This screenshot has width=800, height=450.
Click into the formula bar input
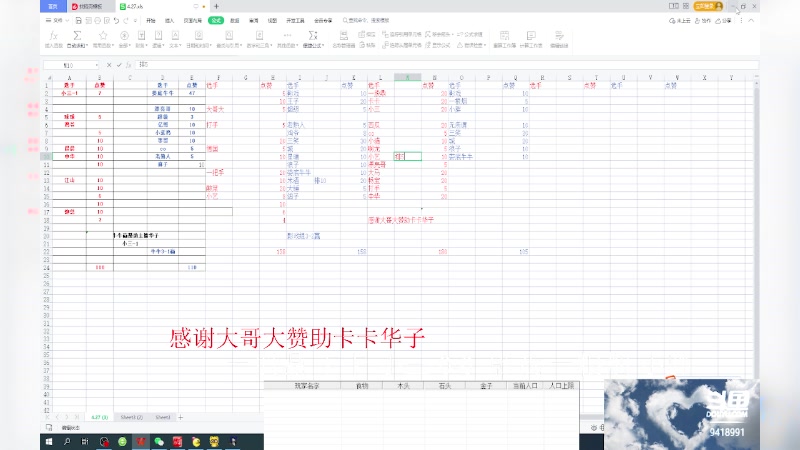pos(447,65)
